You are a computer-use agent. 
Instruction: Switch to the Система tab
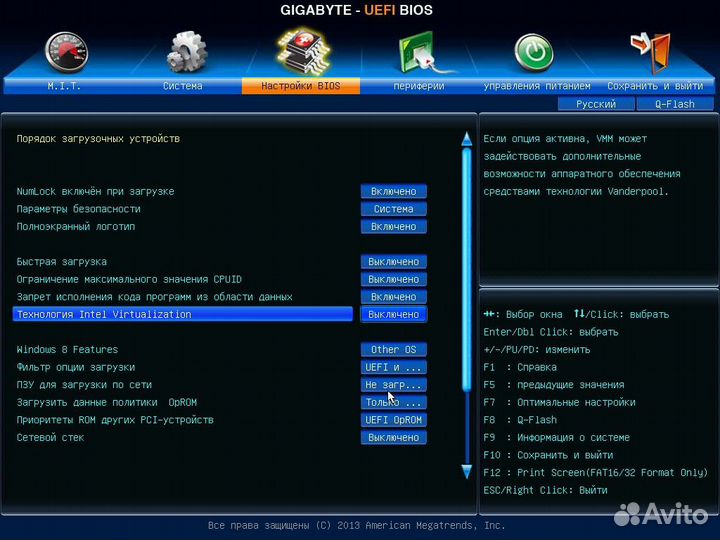[183, 86]
